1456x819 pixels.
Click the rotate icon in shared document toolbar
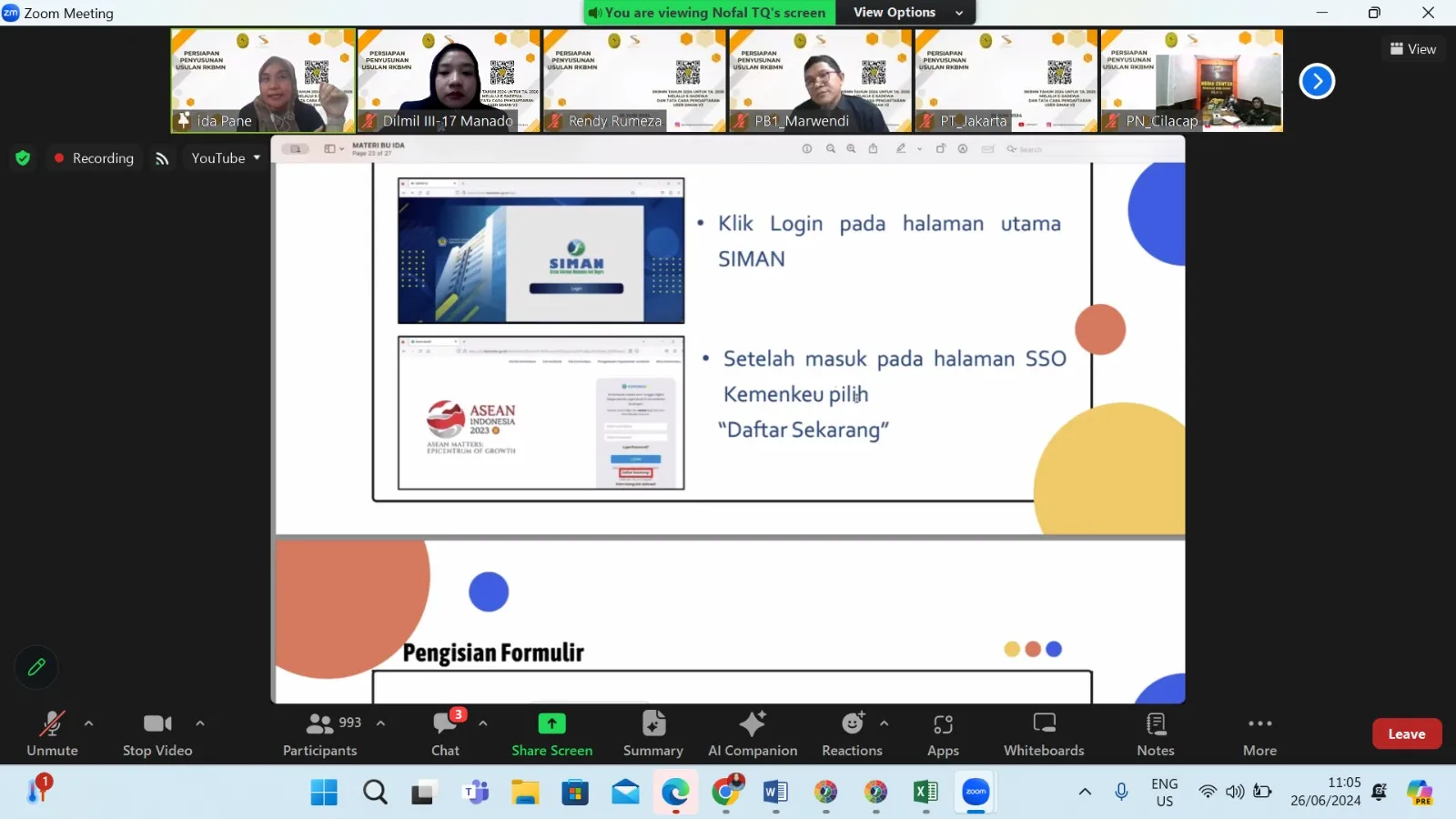[x=941, y=148]
